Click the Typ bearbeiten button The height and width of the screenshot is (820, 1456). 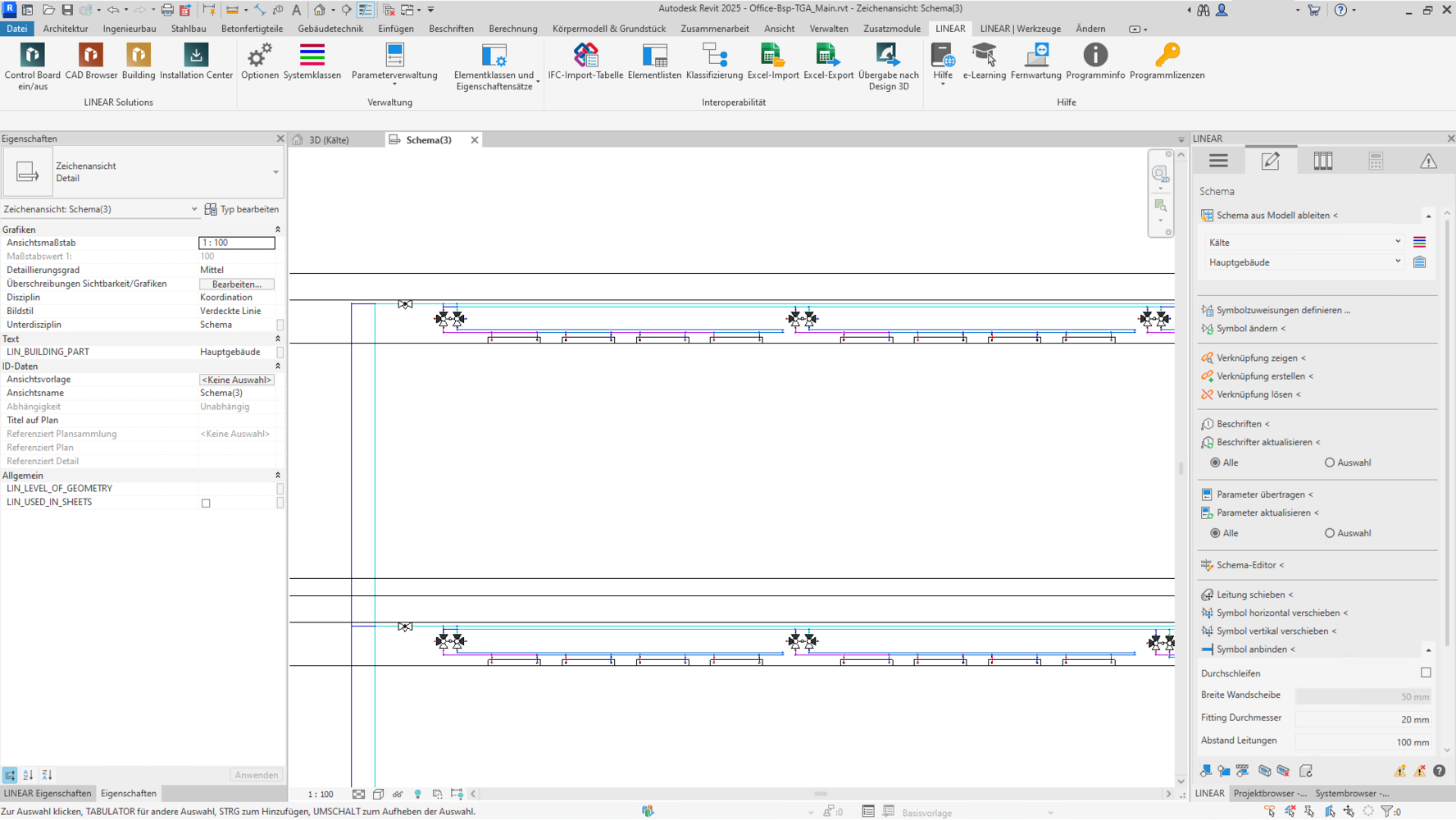tap(242, 210)
